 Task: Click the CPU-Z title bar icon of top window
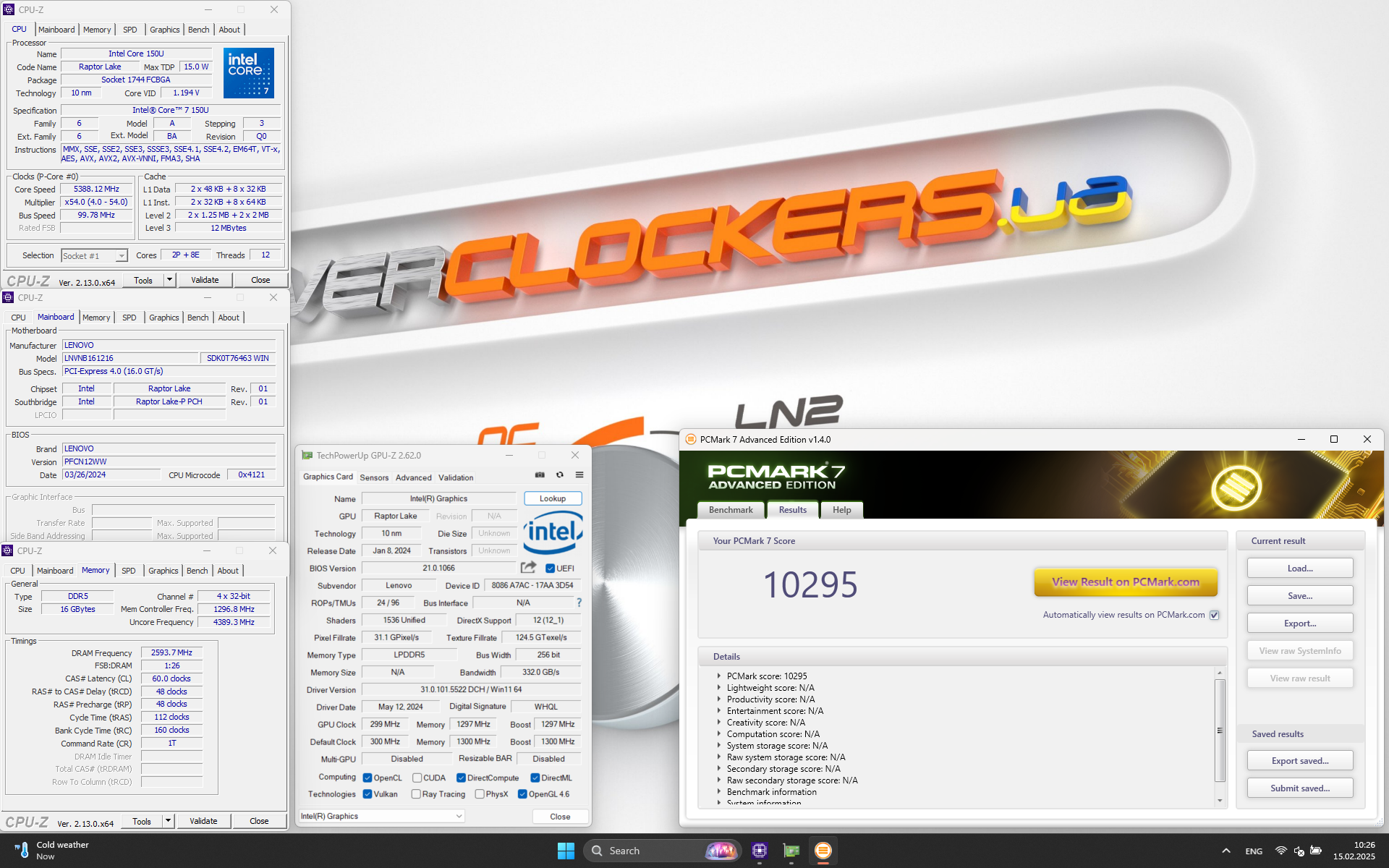[x=9, y=9]
